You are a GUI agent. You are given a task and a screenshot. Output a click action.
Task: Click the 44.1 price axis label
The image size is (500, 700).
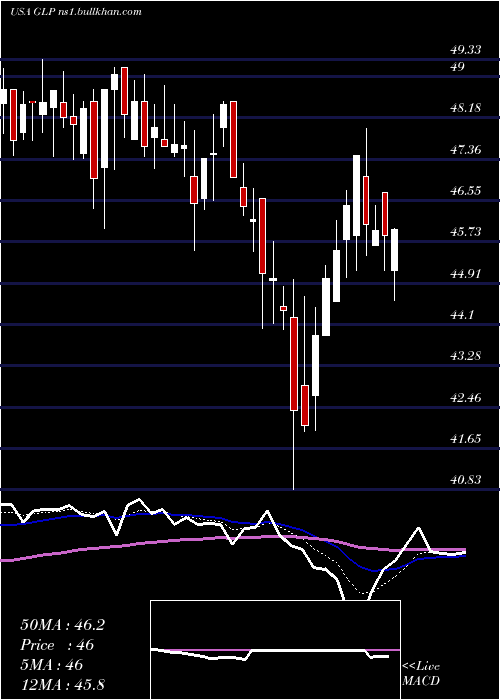462,315
